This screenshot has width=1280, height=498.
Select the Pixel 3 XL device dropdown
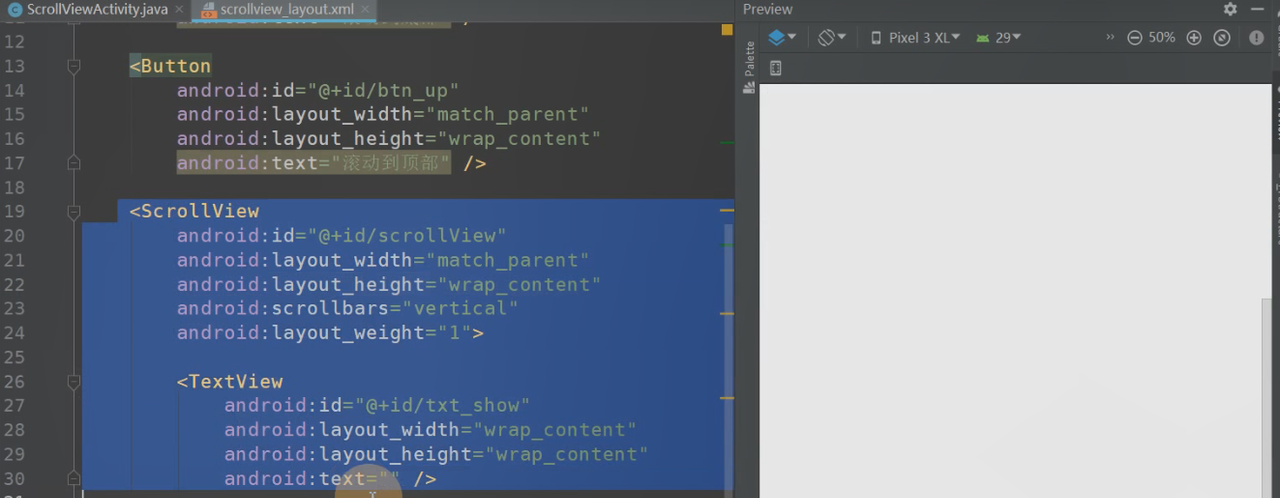(915, 37)
